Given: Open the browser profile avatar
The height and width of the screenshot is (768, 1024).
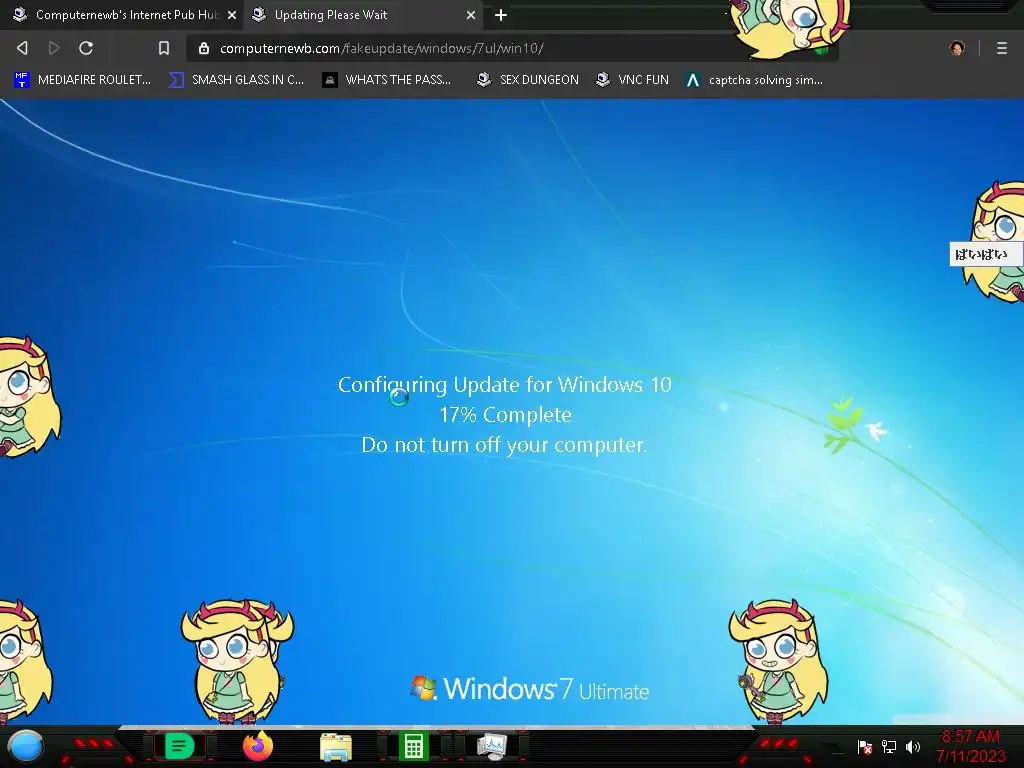Looking at the screenshot, I should point(957,48).
